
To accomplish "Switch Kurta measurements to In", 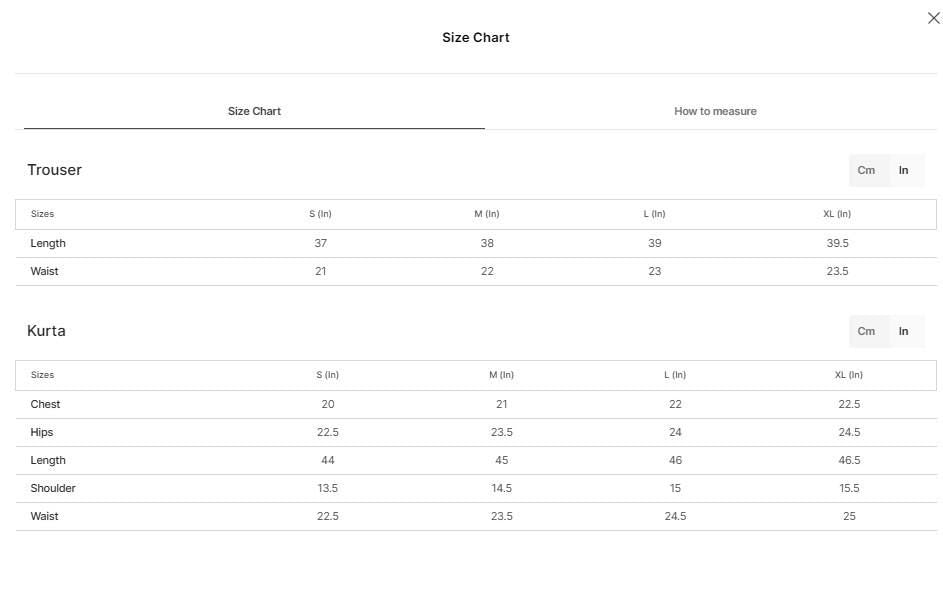I will (903, 331).
